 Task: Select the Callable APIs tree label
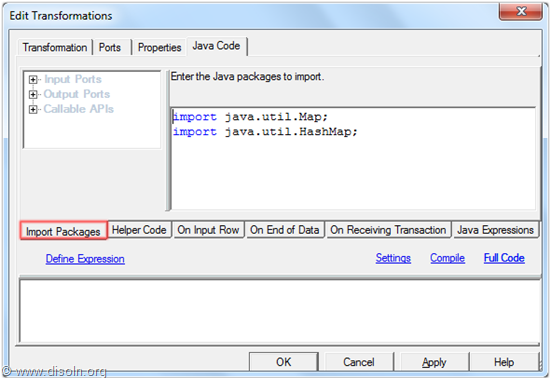click(79, 109)
